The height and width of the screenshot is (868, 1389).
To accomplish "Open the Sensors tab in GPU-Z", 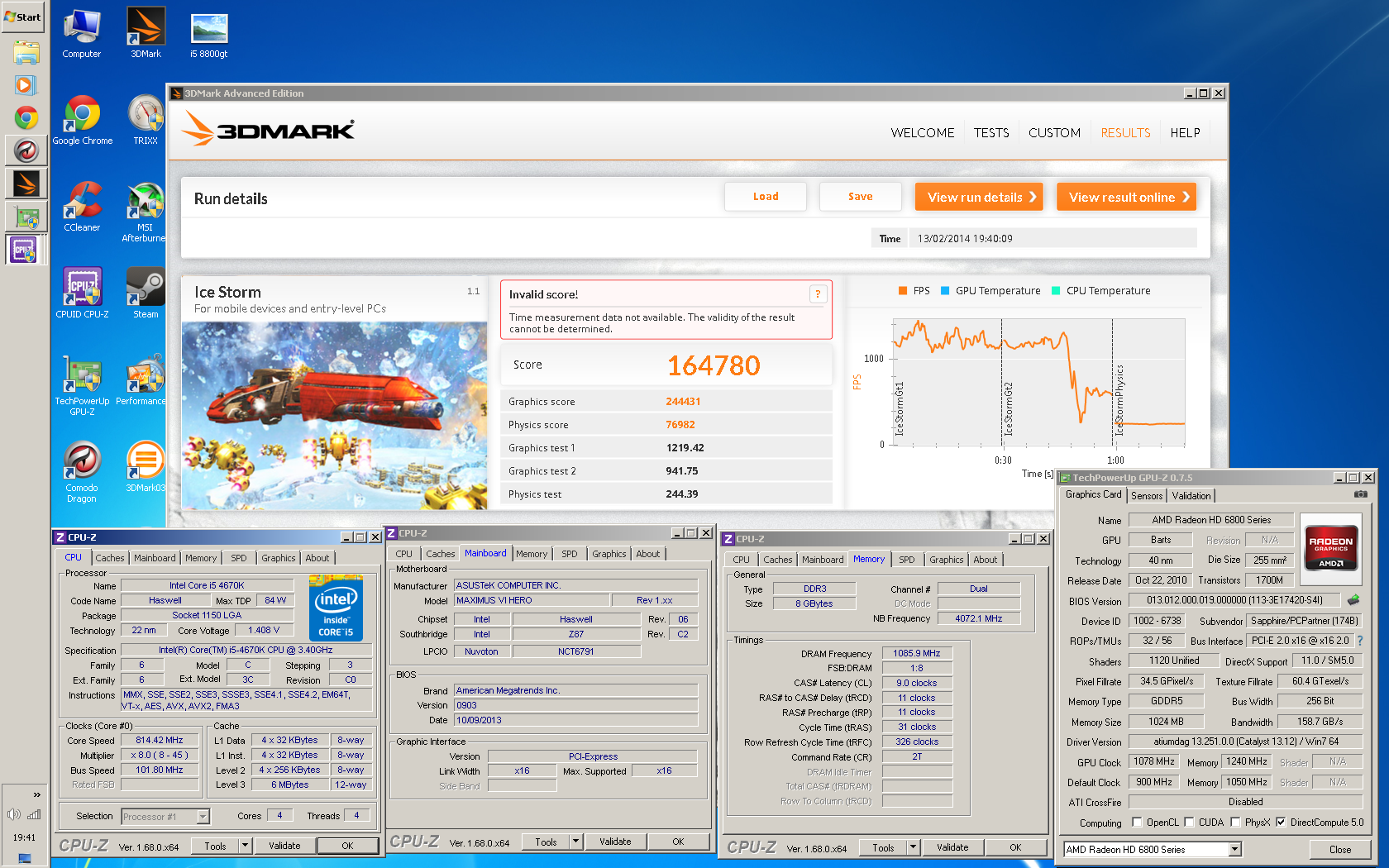I will [x=1147, y=495].
